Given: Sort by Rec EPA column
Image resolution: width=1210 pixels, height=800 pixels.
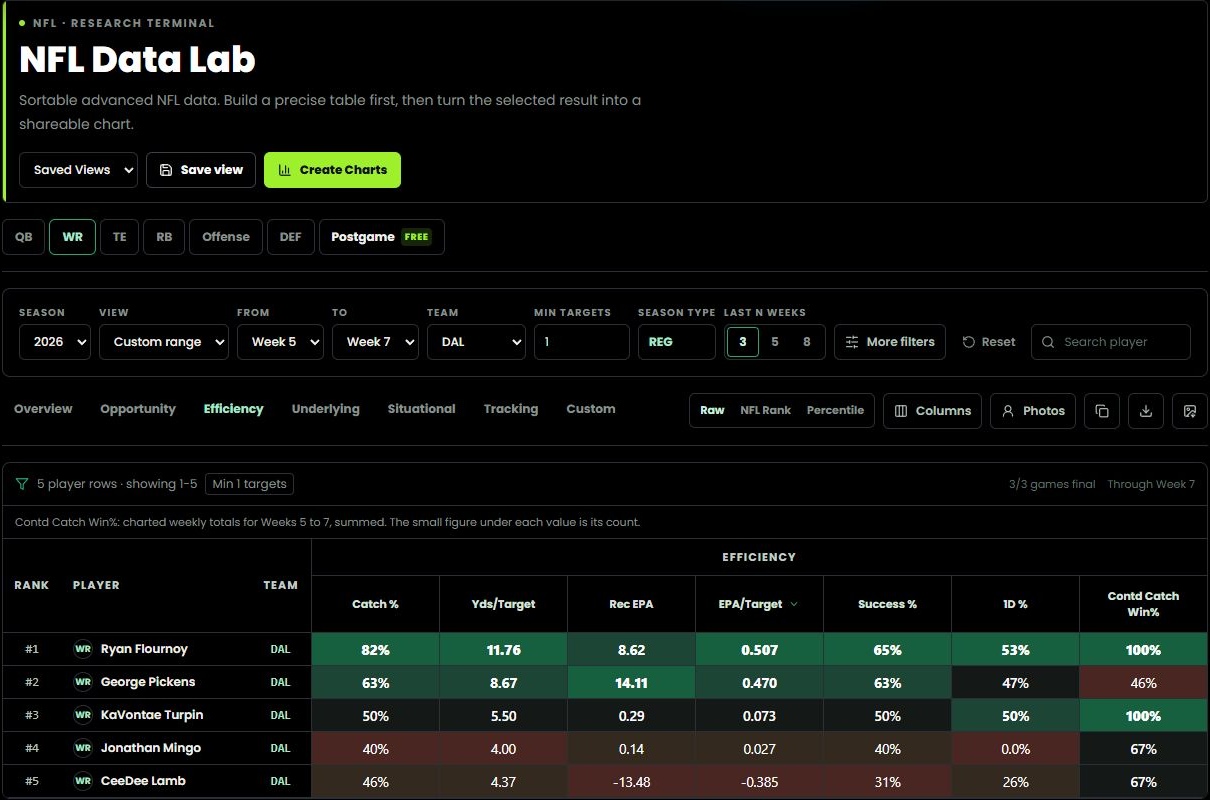Looking at the screenshot, I should 631,604.
